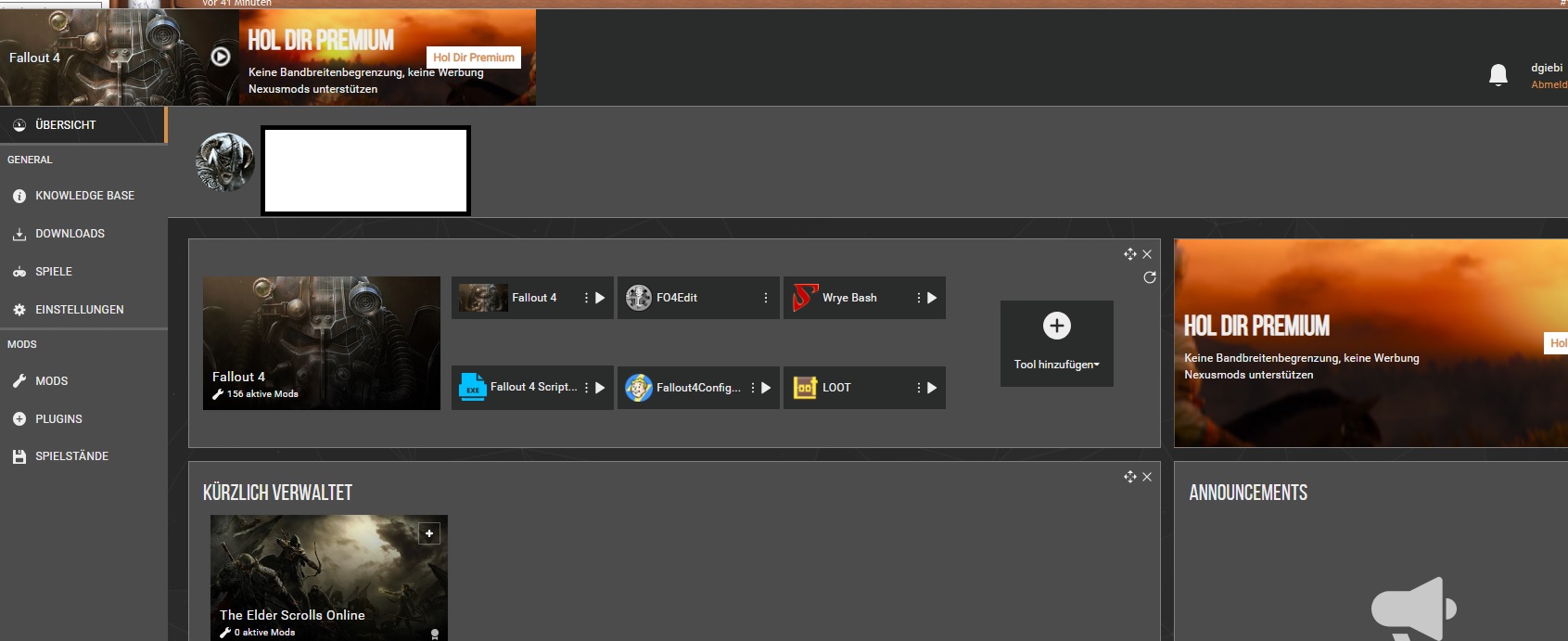Click the Downloads arrow icon

[x=19, y=234]
